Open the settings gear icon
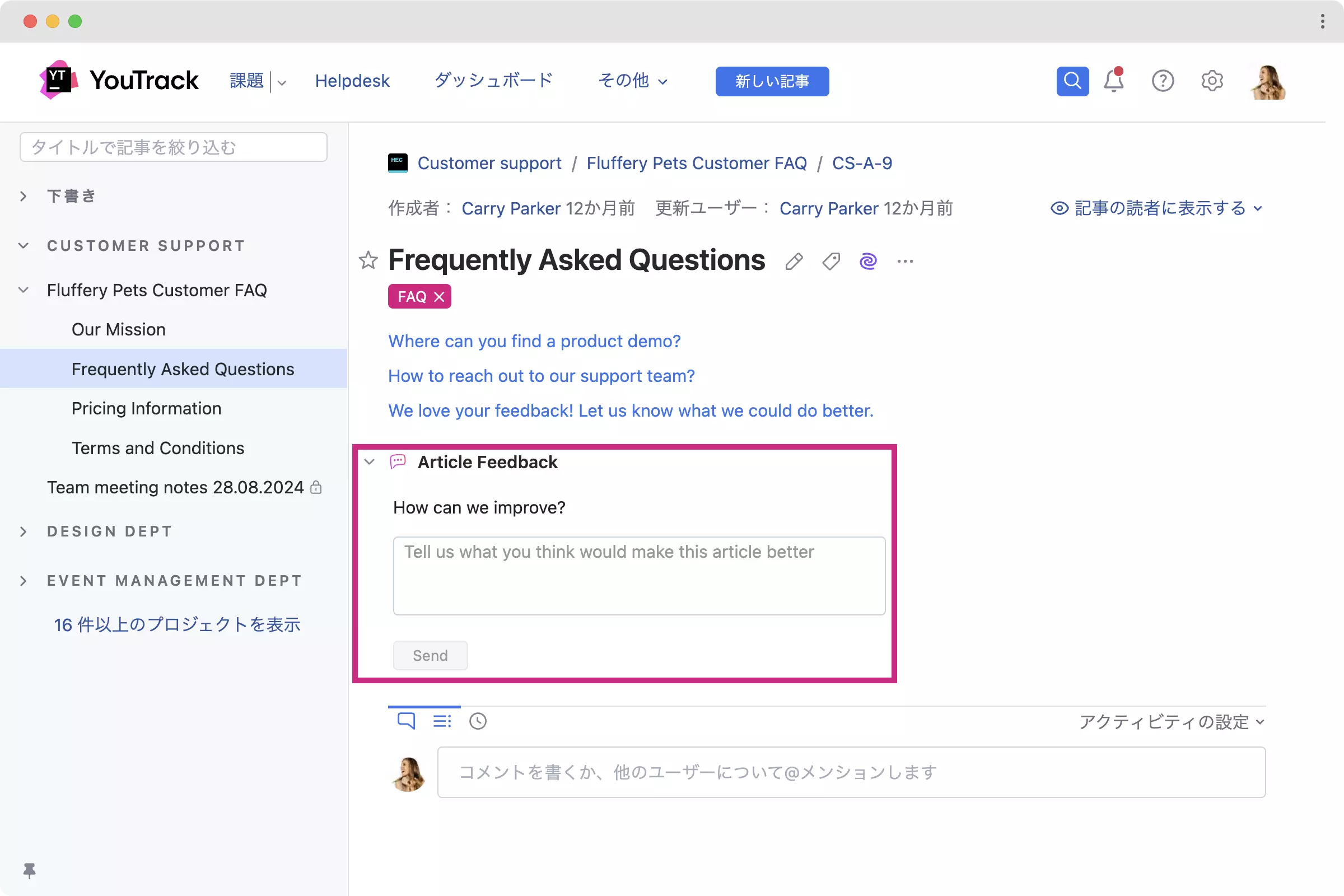 tap(1211, 81)
